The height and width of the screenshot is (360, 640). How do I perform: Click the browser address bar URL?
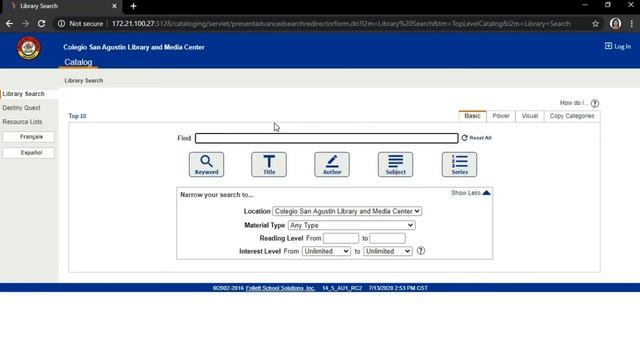341,24
